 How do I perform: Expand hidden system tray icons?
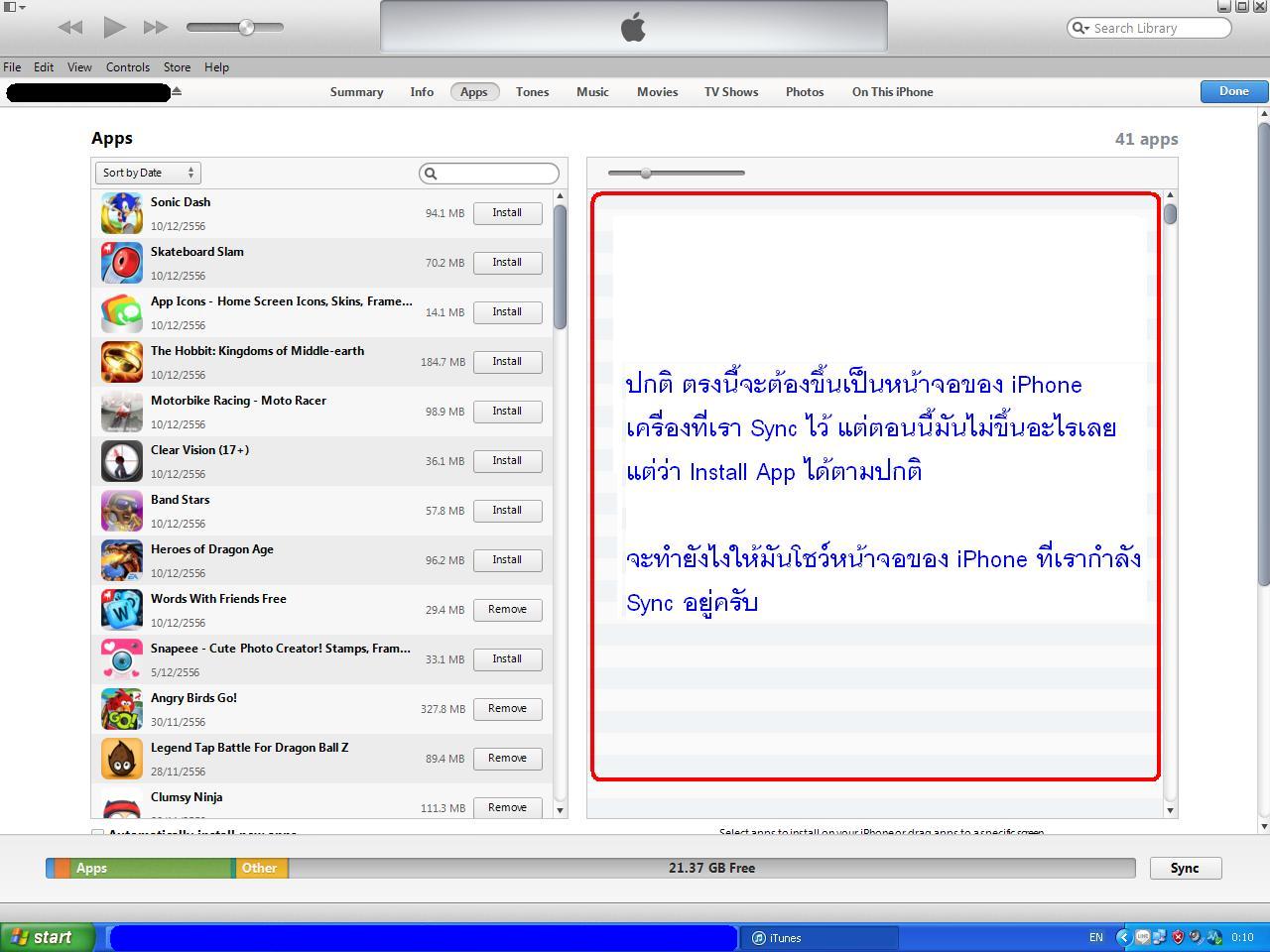pyautogui.click(x=1123, y=937)
